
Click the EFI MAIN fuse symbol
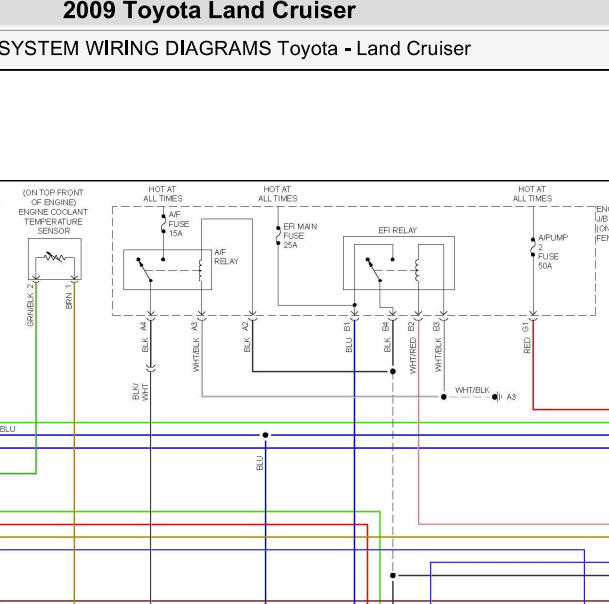(x=278, y=235)
